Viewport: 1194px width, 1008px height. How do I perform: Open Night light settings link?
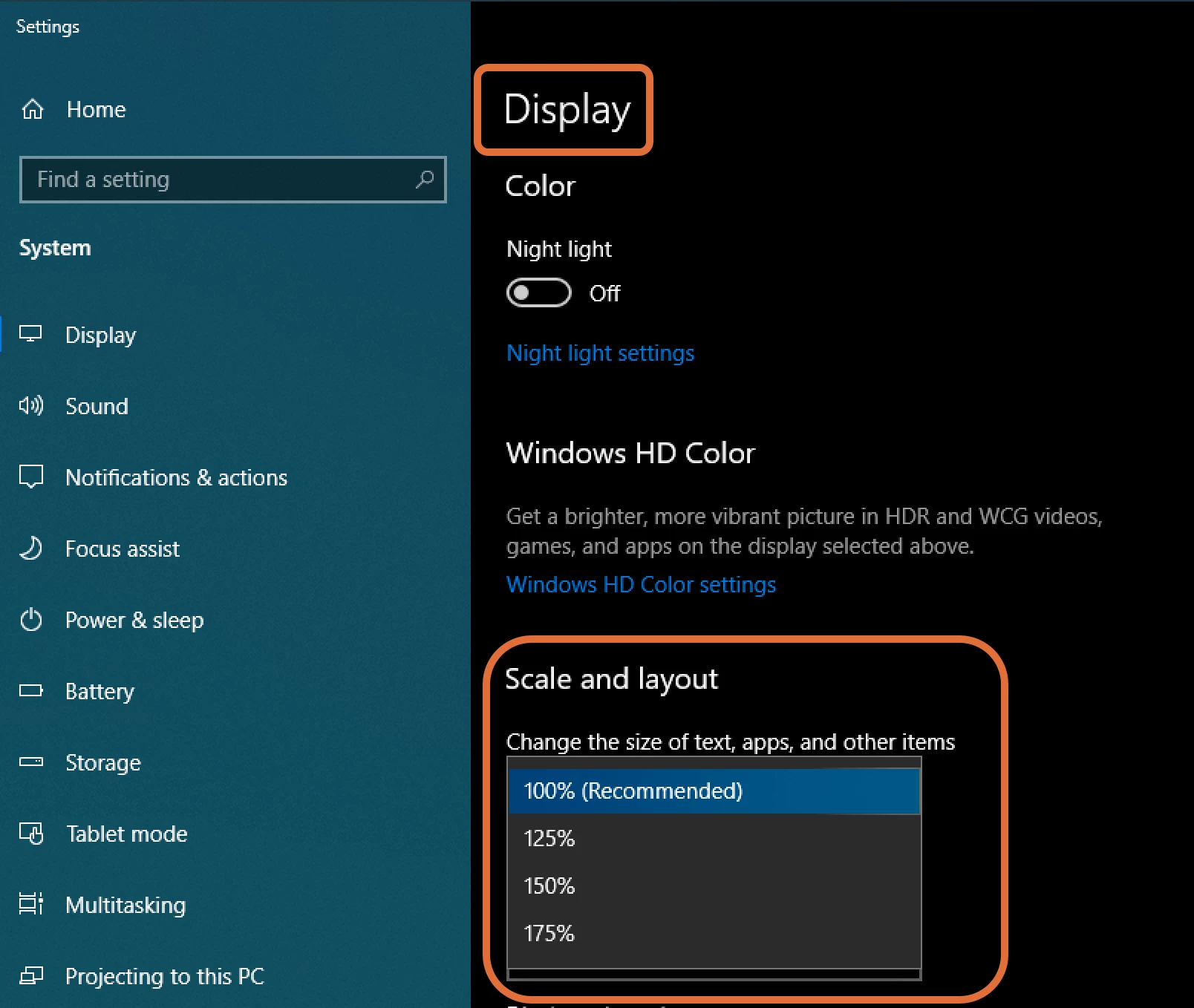click(x=600, y=353)
